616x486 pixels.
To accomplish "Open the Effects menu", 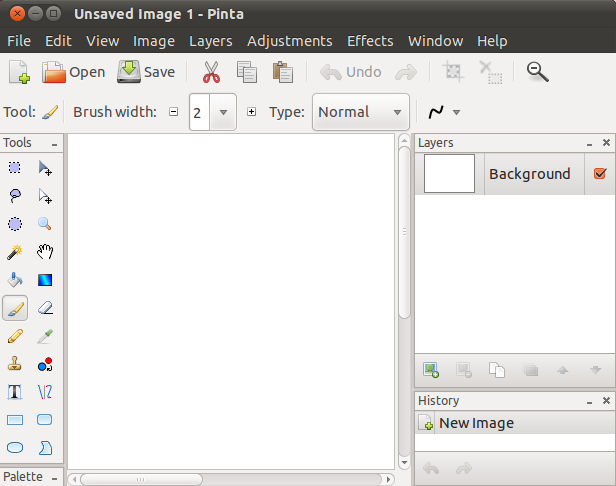I will click(370, 41).
